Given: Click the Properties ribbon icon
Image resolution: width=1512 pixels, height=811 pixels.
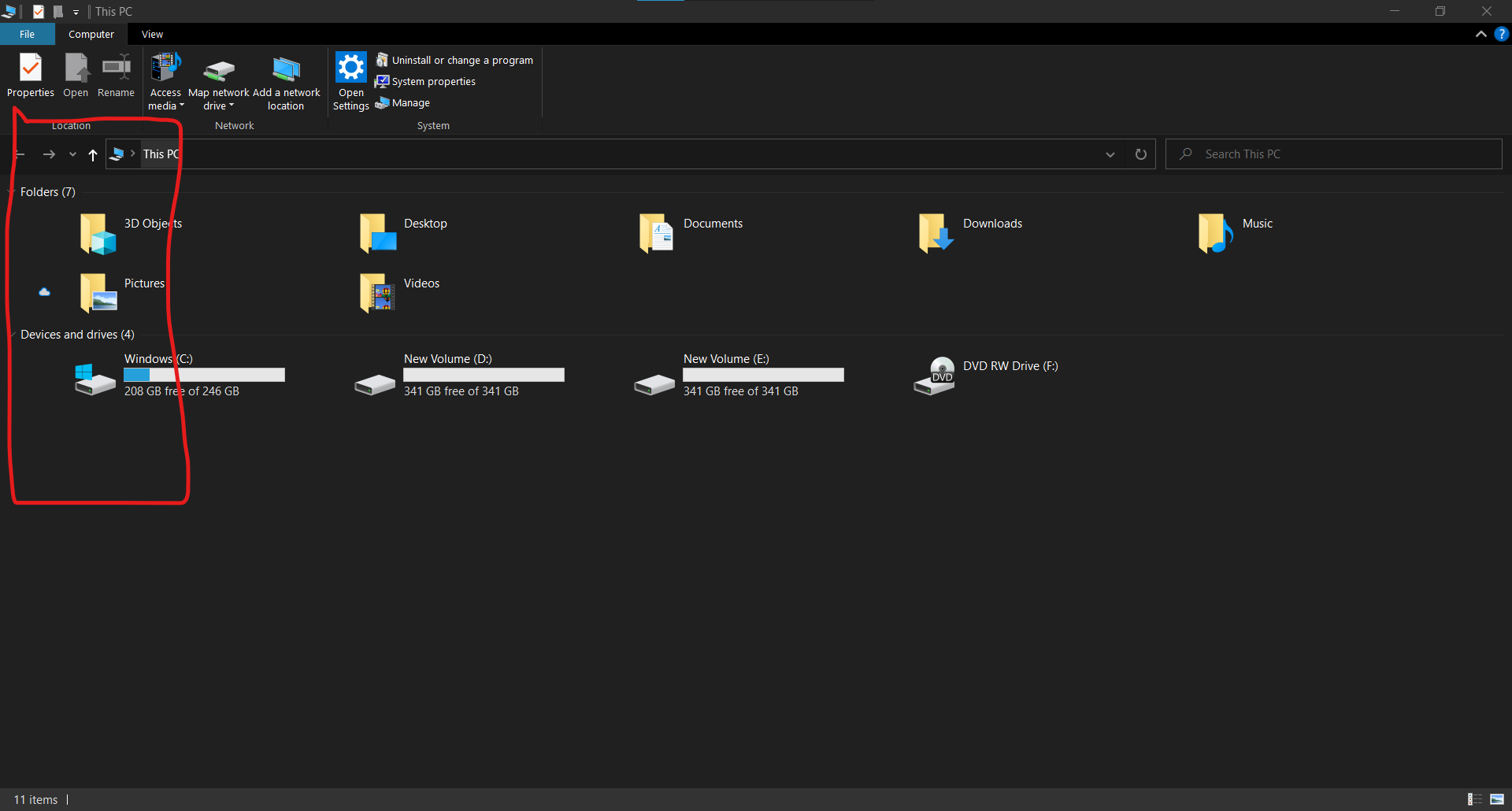Looking at the screenshot, I should pos(31,76).
